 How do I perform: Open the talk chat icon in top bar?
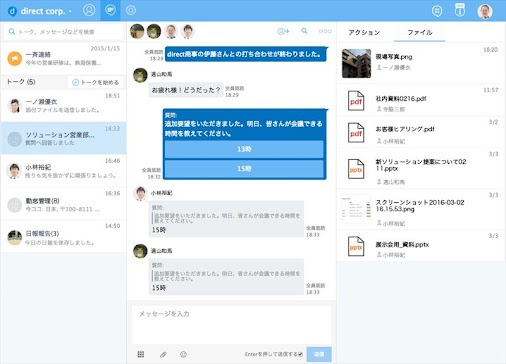point(110,10)
